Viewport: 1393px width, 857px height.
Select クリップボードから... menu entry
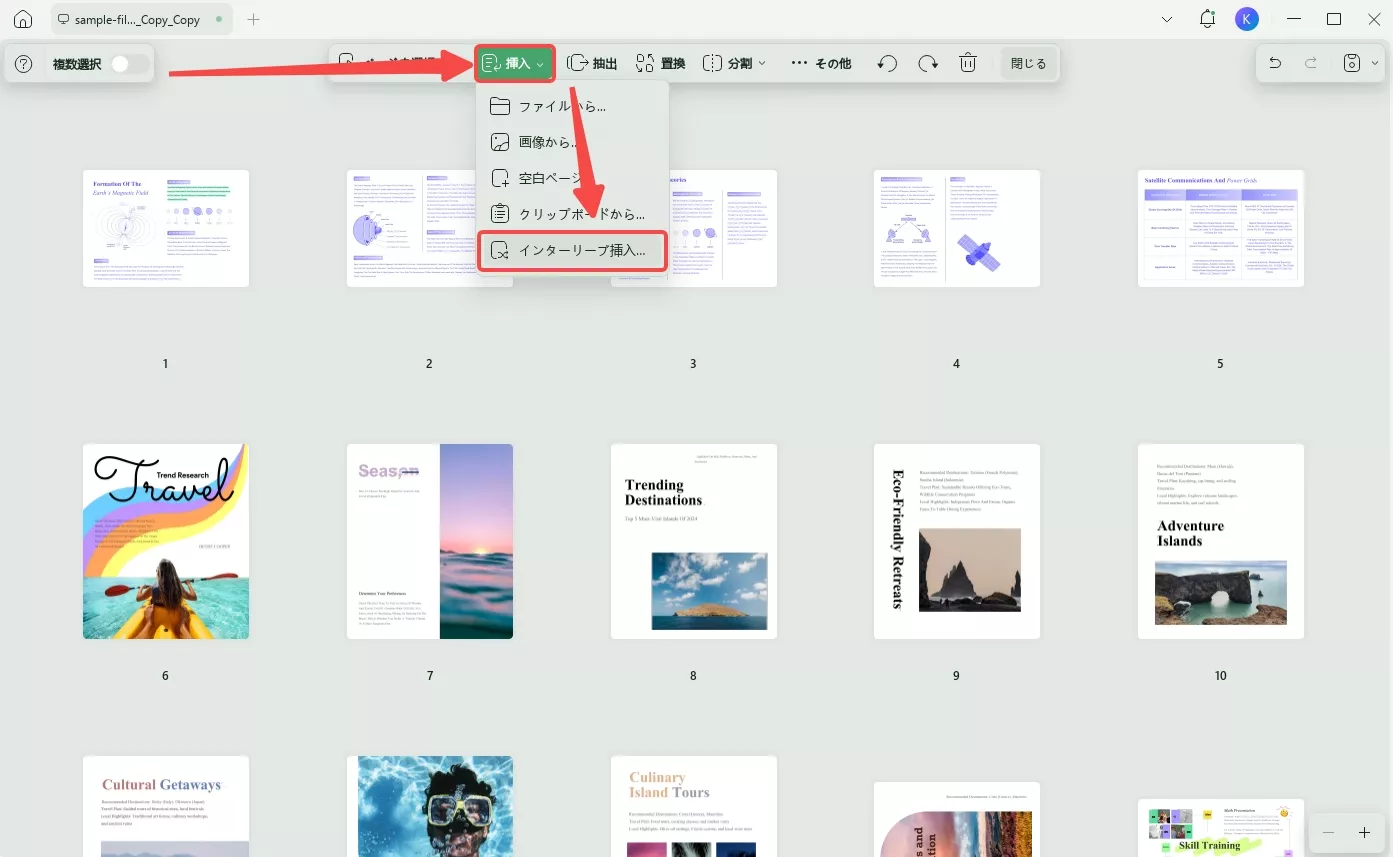point(572,214)
